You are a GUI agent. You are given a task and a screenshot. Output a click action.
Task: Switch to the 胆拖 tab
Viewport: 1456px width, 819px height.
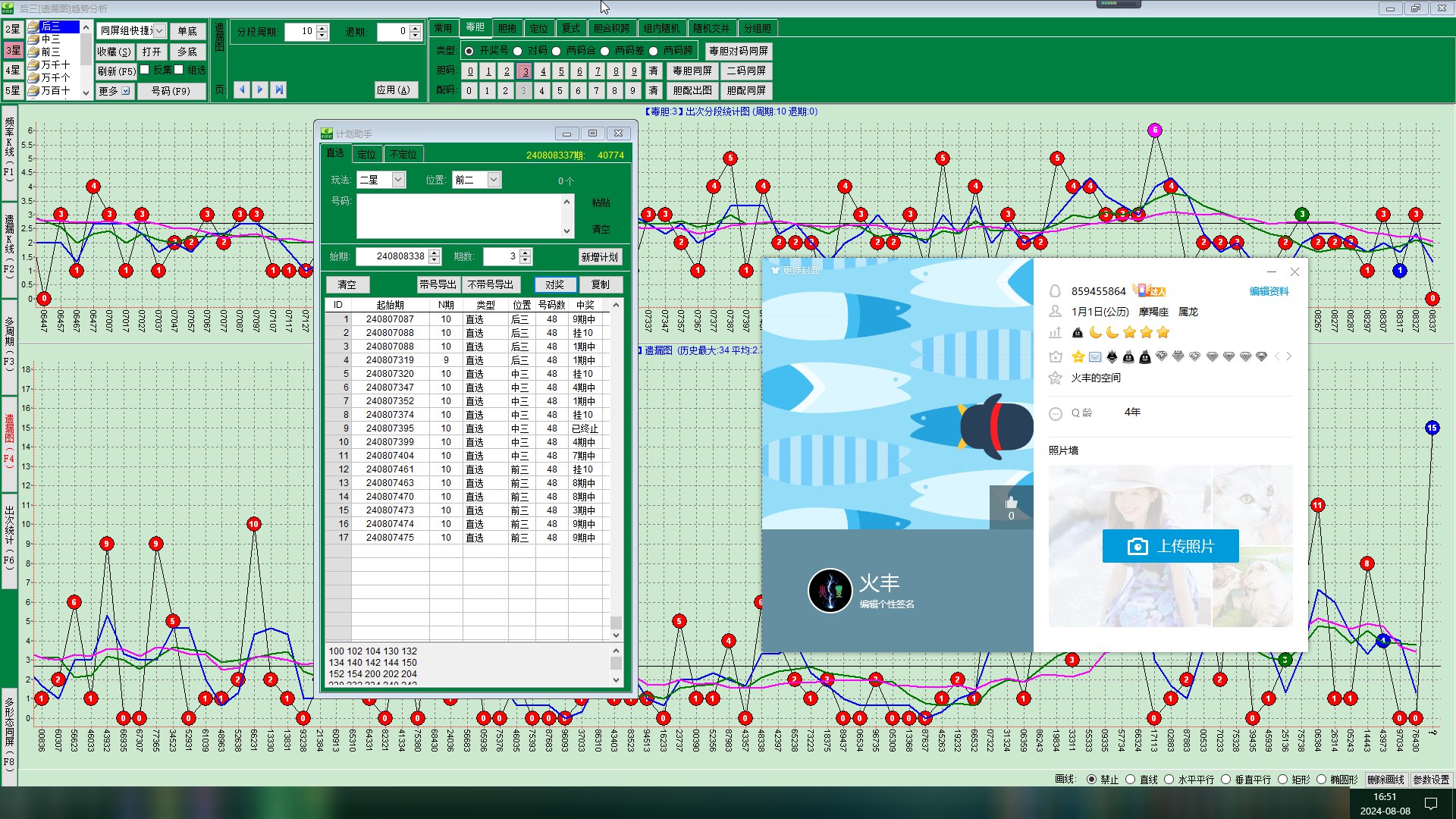tap(507, 28)
